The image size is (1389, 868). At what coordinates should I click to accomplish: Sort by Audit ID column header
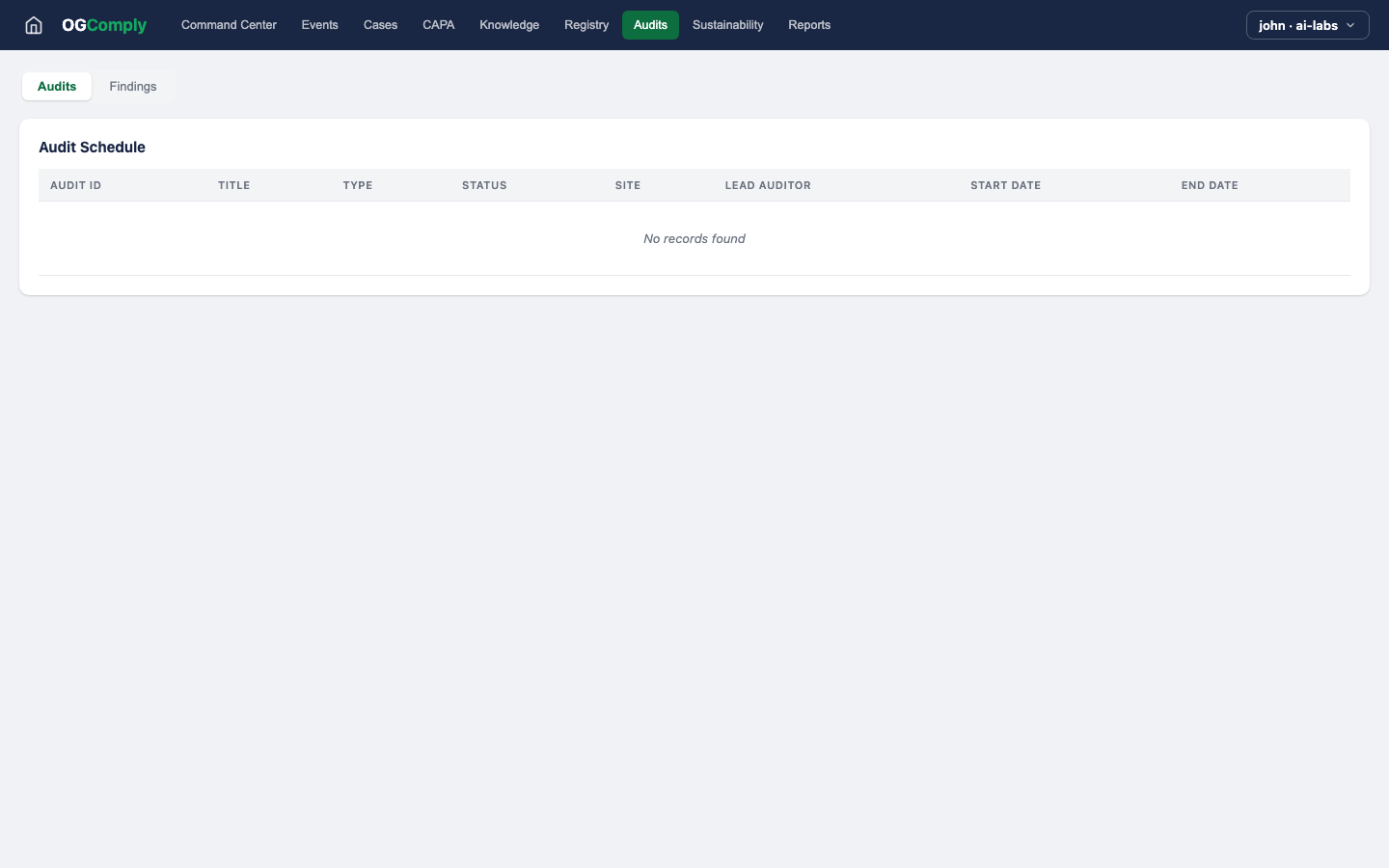[75, 185]
